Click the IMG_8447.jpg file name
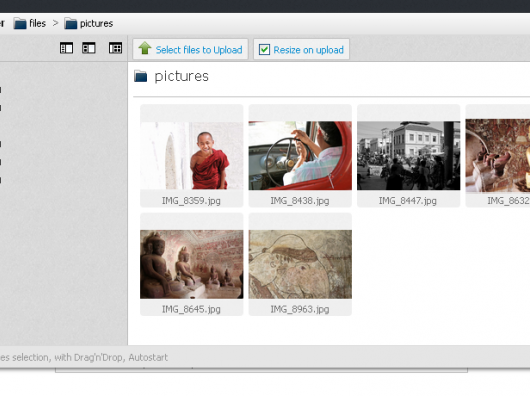The height and width of the screenshot is (396, 530). click(x=408, y=201)
